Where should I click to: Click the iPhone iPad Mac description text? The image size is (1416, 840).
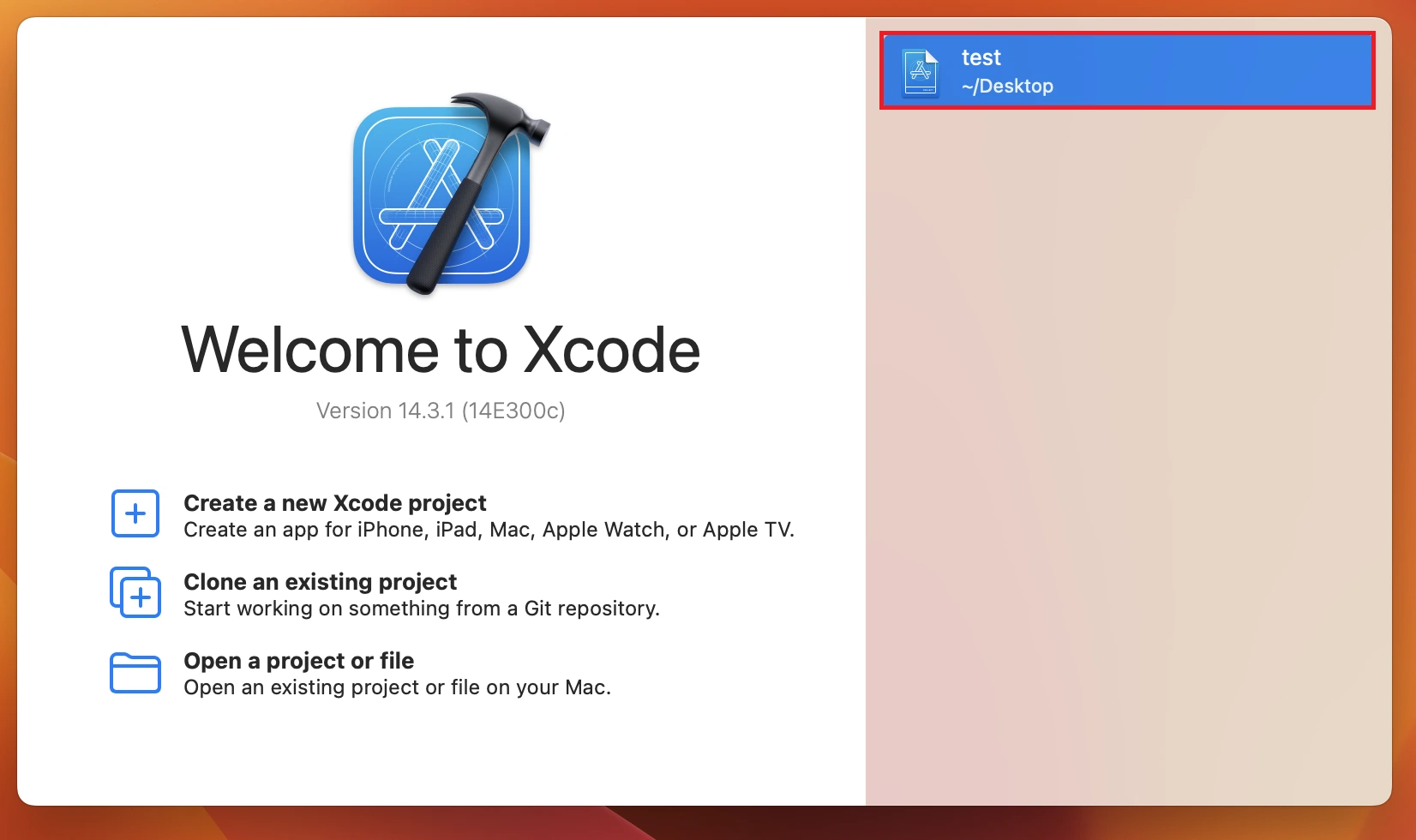tap(489, 530)
